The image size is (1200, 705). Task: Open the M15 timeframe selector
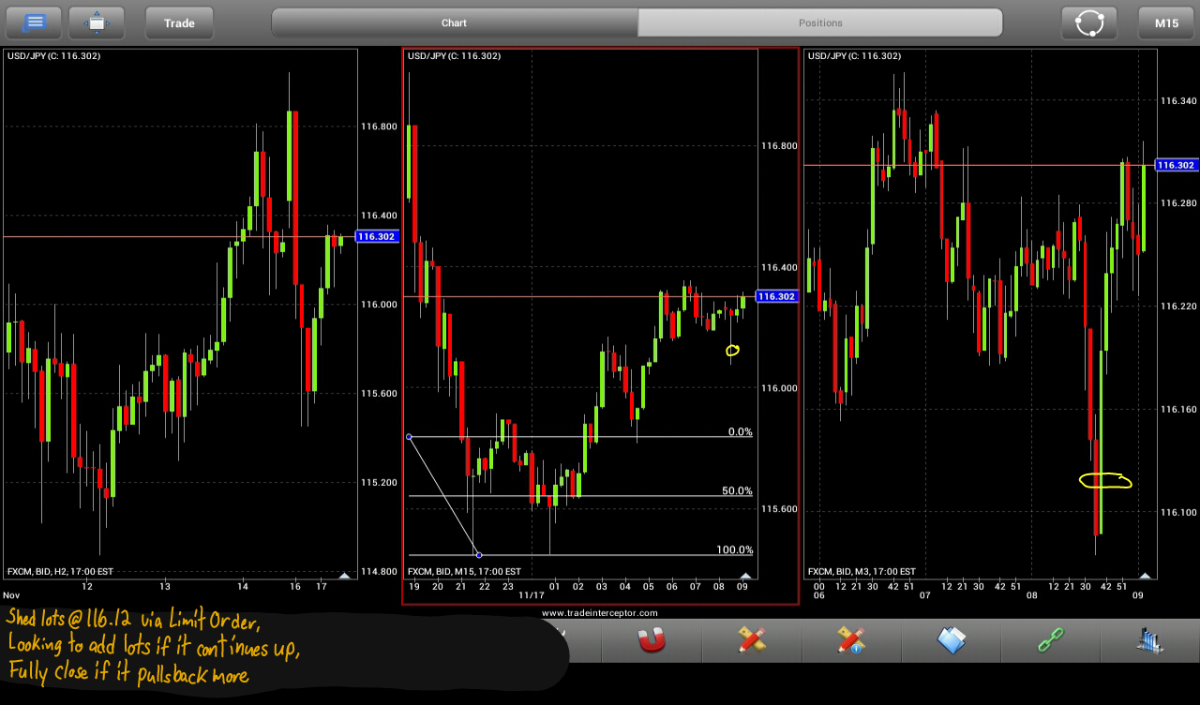pyautogui.click(x=1166, y=22)
